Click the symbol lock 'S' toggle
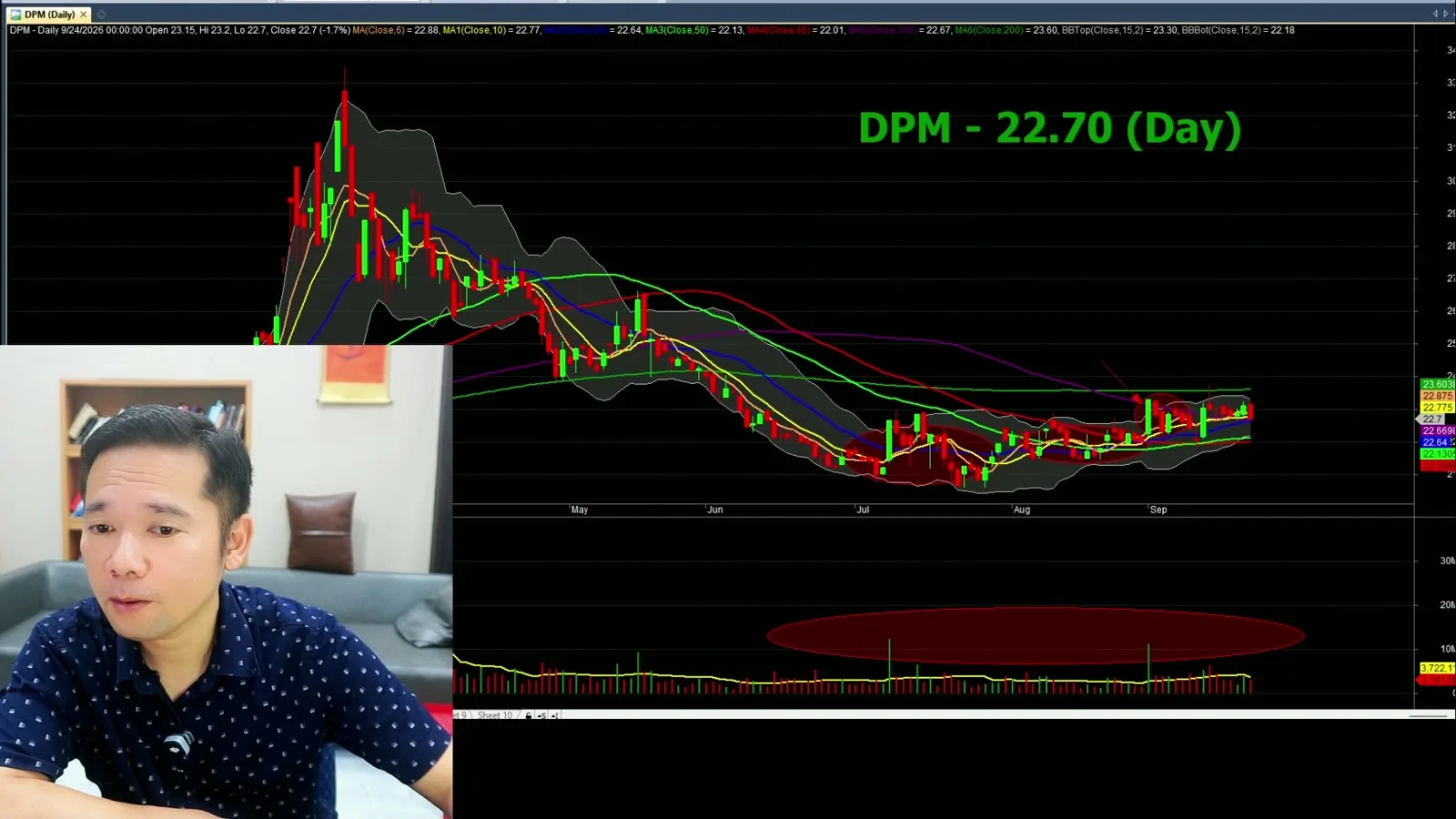1456x819 pixels. coord(542,715)
